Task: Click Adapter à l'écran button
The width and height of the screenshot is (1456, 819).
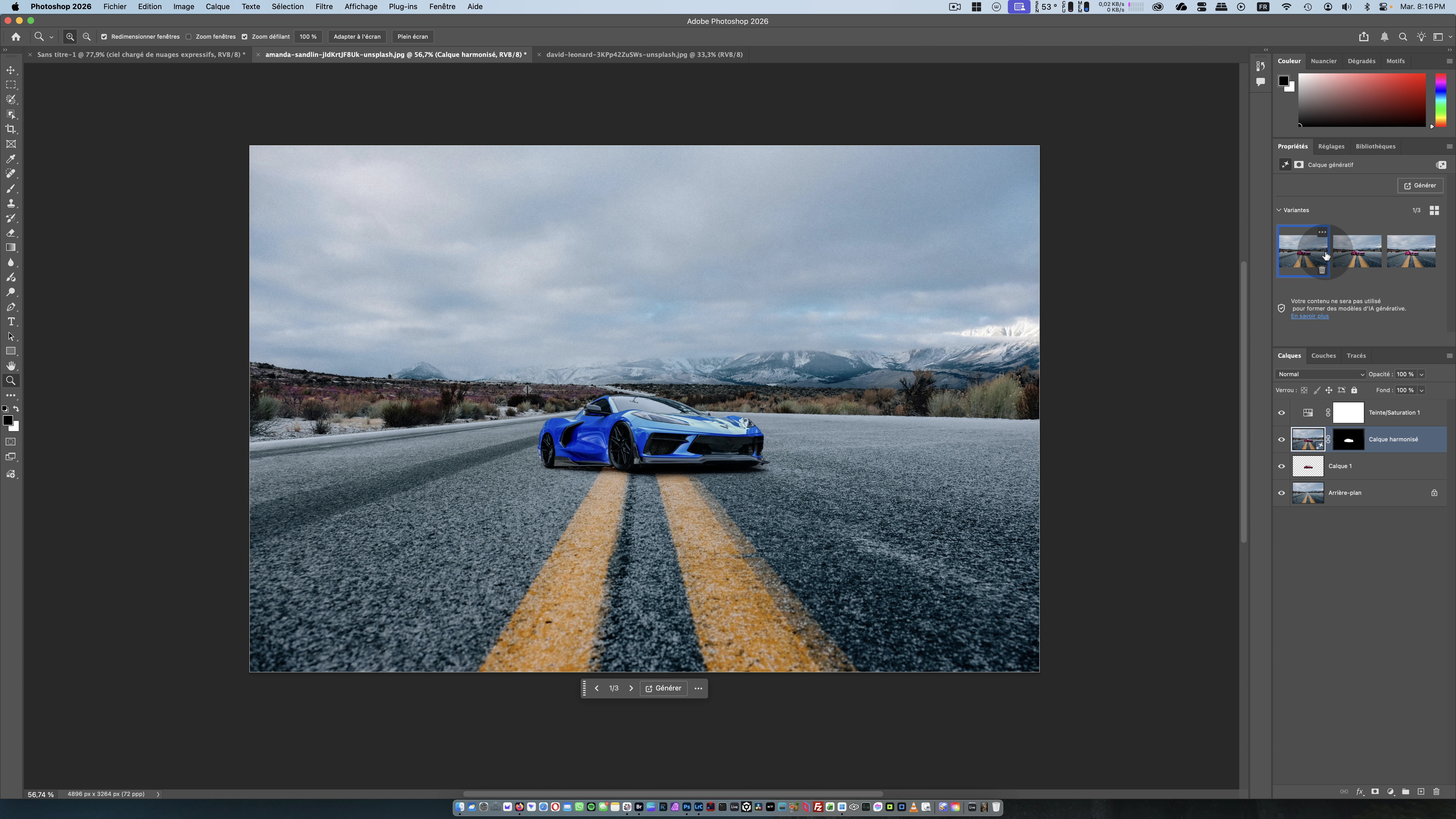Action: coord(357,37)
